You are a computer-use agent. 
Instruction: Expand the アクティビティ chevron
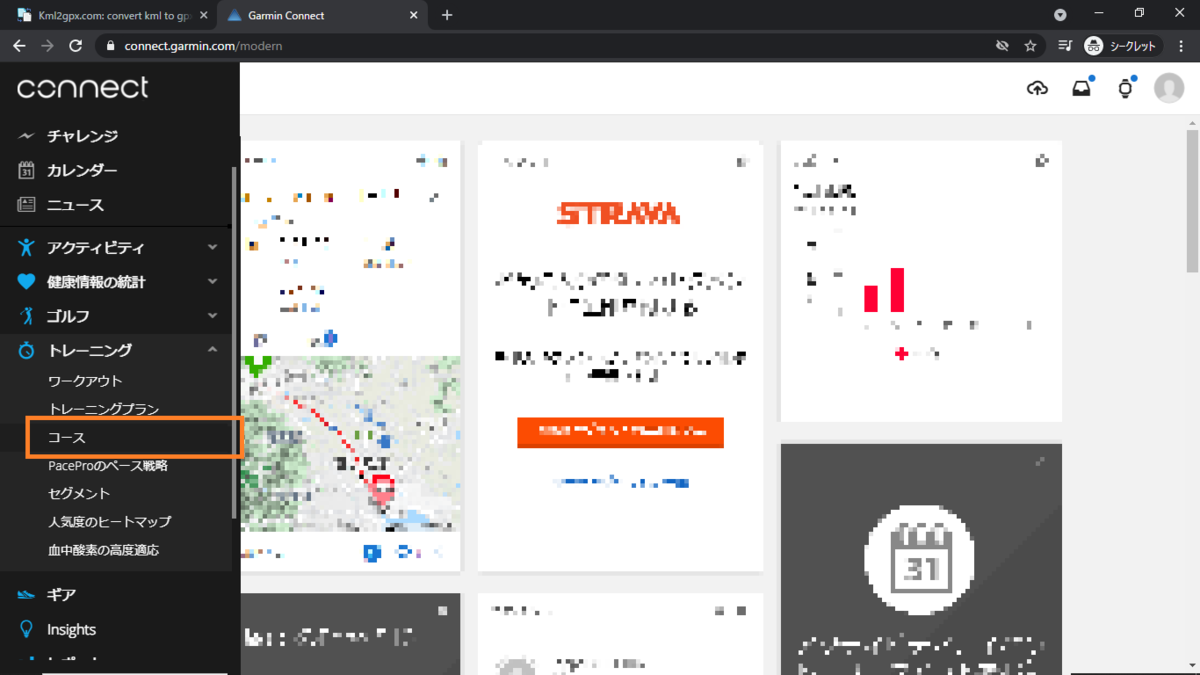pyautogui.click(x=212, y=247)
